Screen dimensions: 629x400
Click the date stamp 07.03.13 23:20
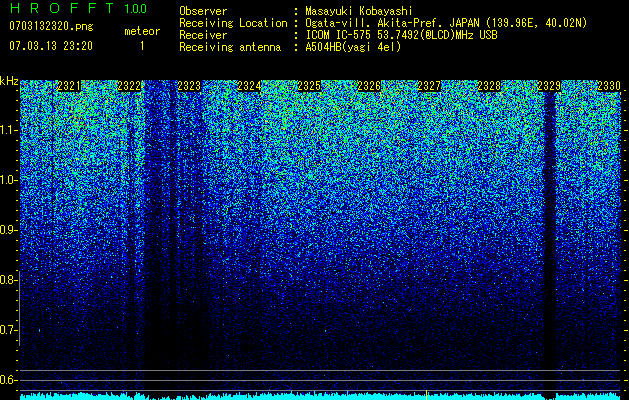coord(51,46)
